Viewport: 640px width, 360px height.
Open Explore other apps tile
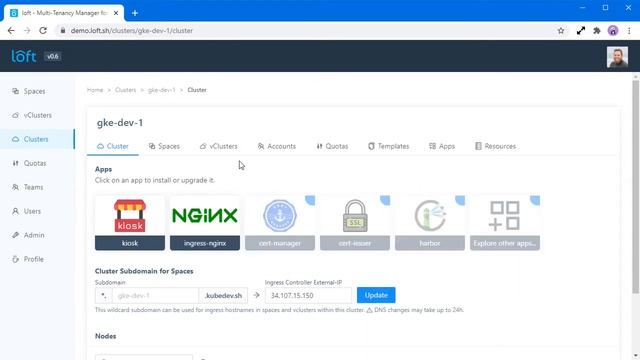505,223
